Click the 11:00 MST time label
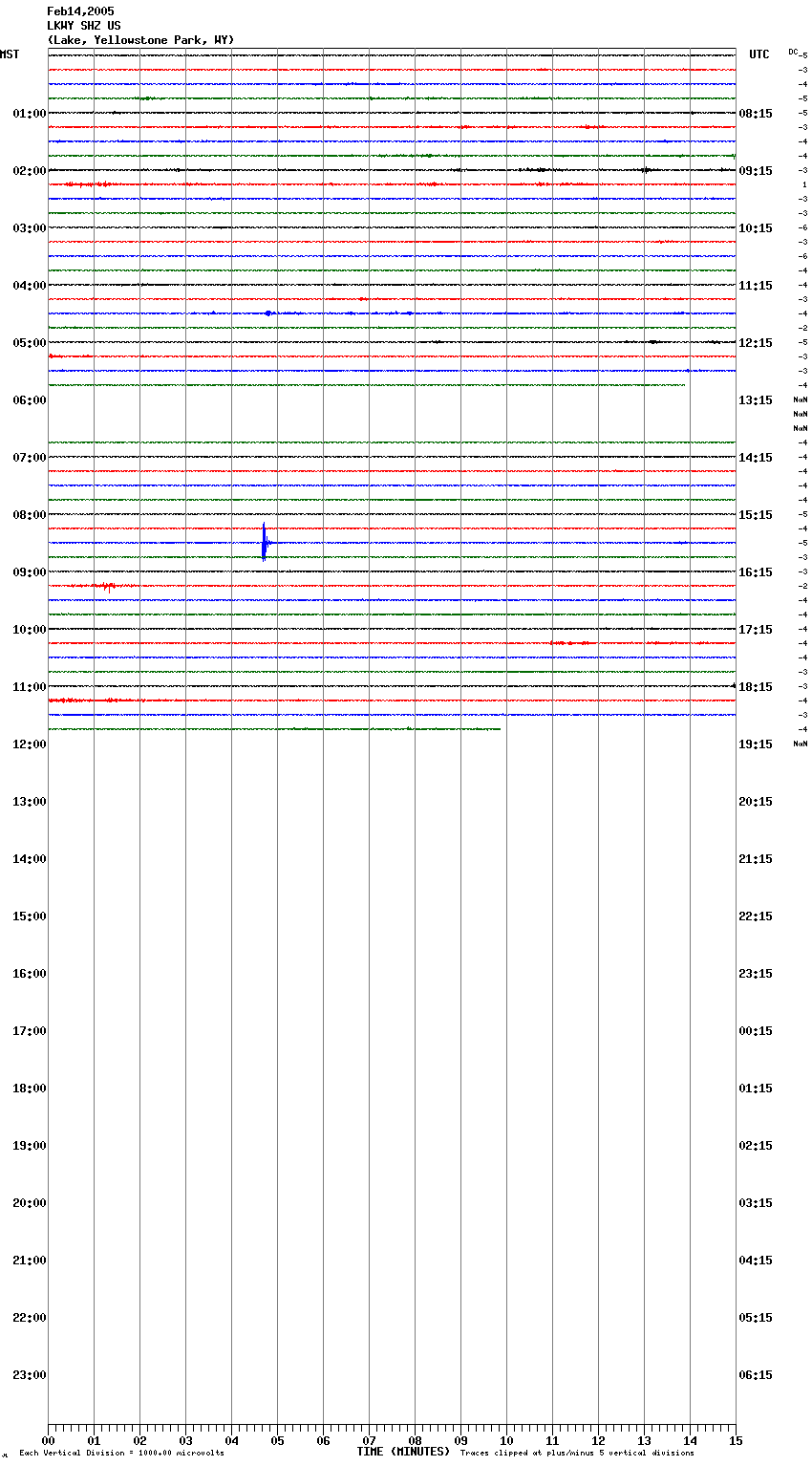The width and height of the screenshot is (812, 1466). (30, 687)
